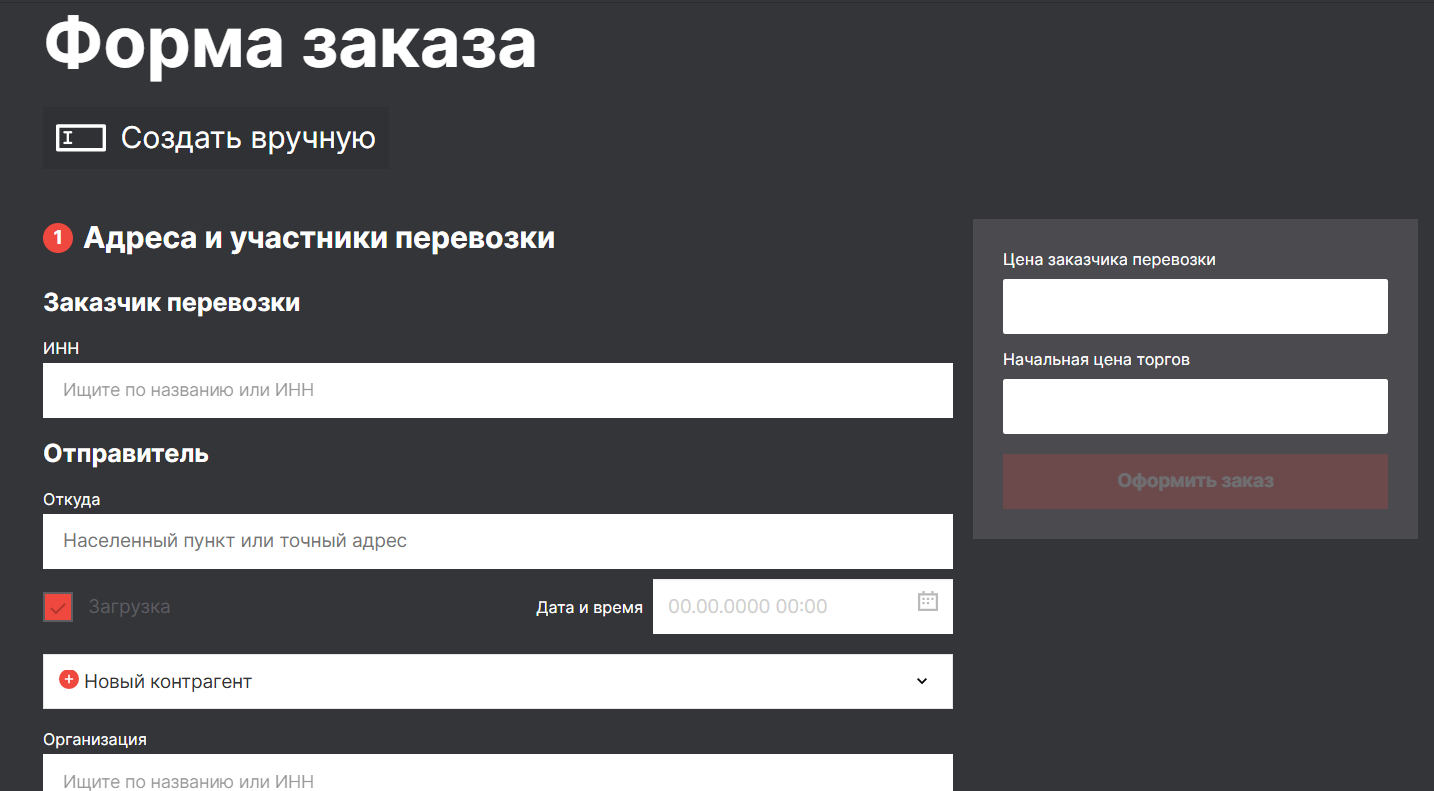Click the Отправитель section heading
1434x791 pixels.
click(x=126, y=453)
